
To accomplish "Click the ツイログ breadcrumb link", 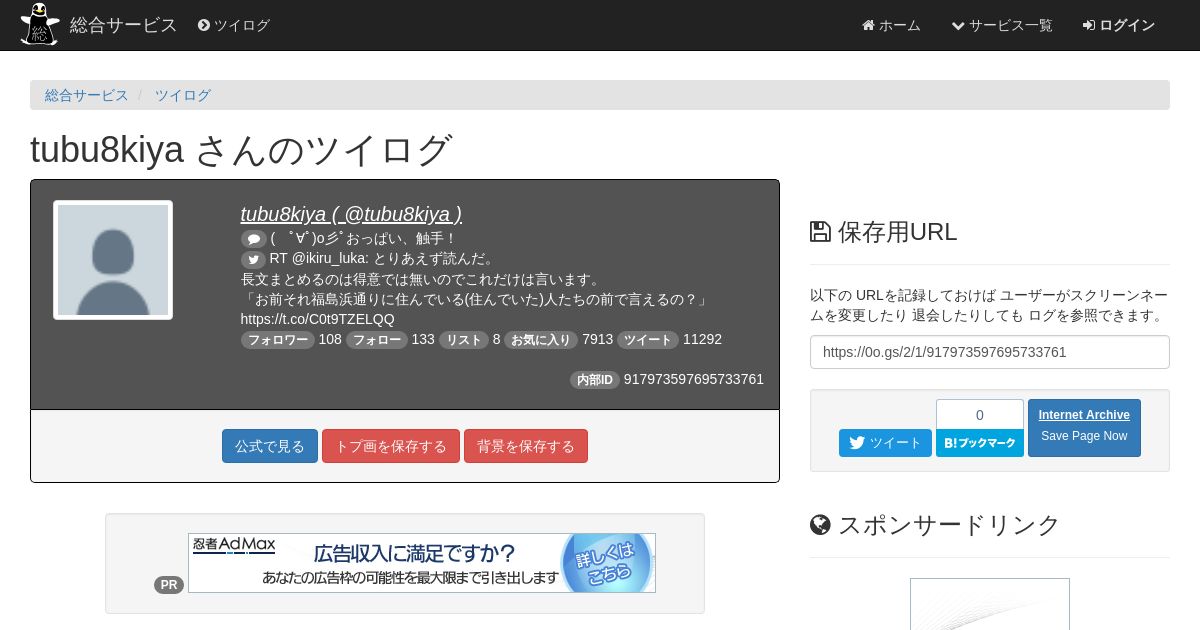I will point(182,95).
